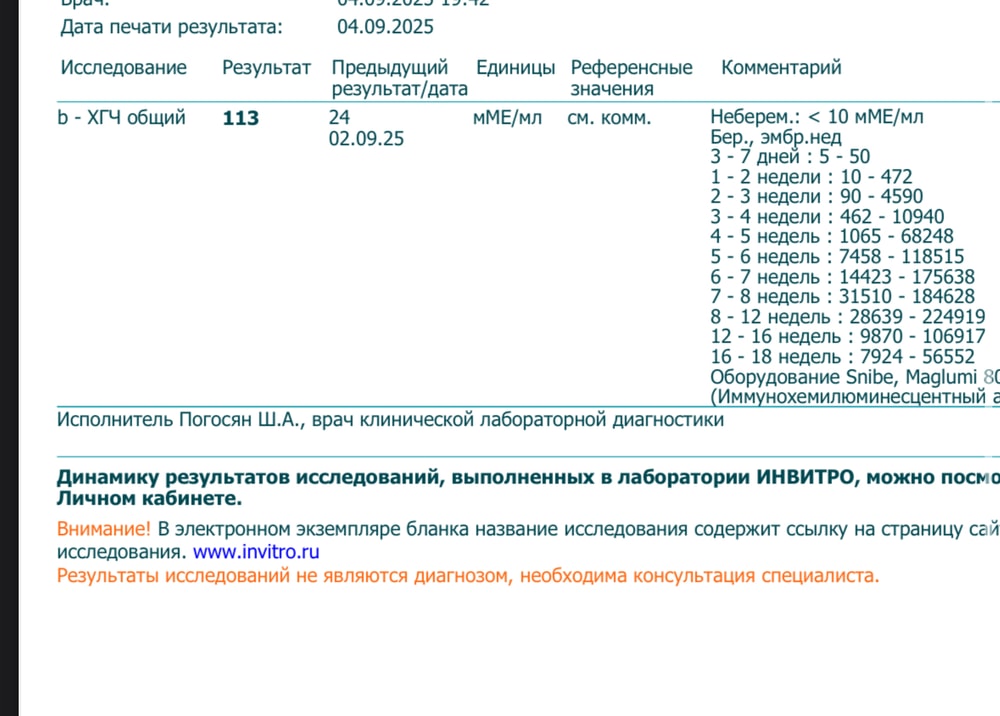Click the 'Исследование' column header
This screenshot has width=1000, height=716.
[123, 68]
